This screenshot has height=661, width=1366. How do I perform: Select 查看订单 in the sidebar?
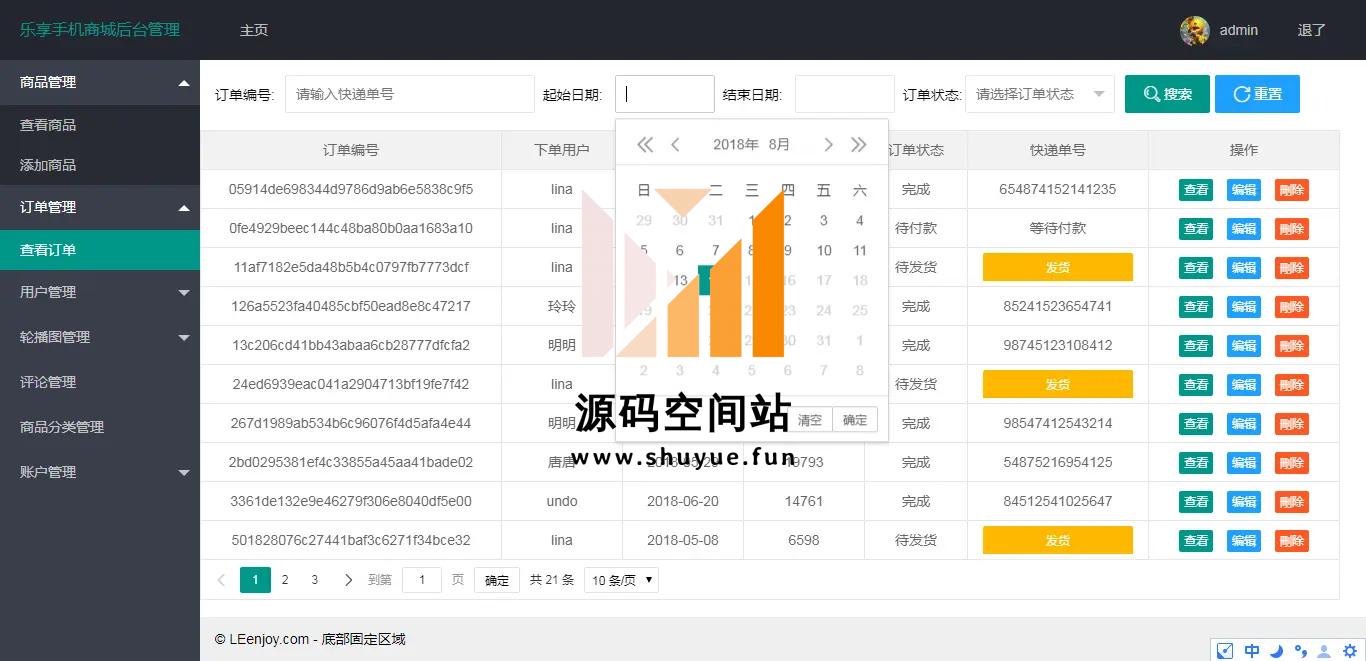coord(100,250)
